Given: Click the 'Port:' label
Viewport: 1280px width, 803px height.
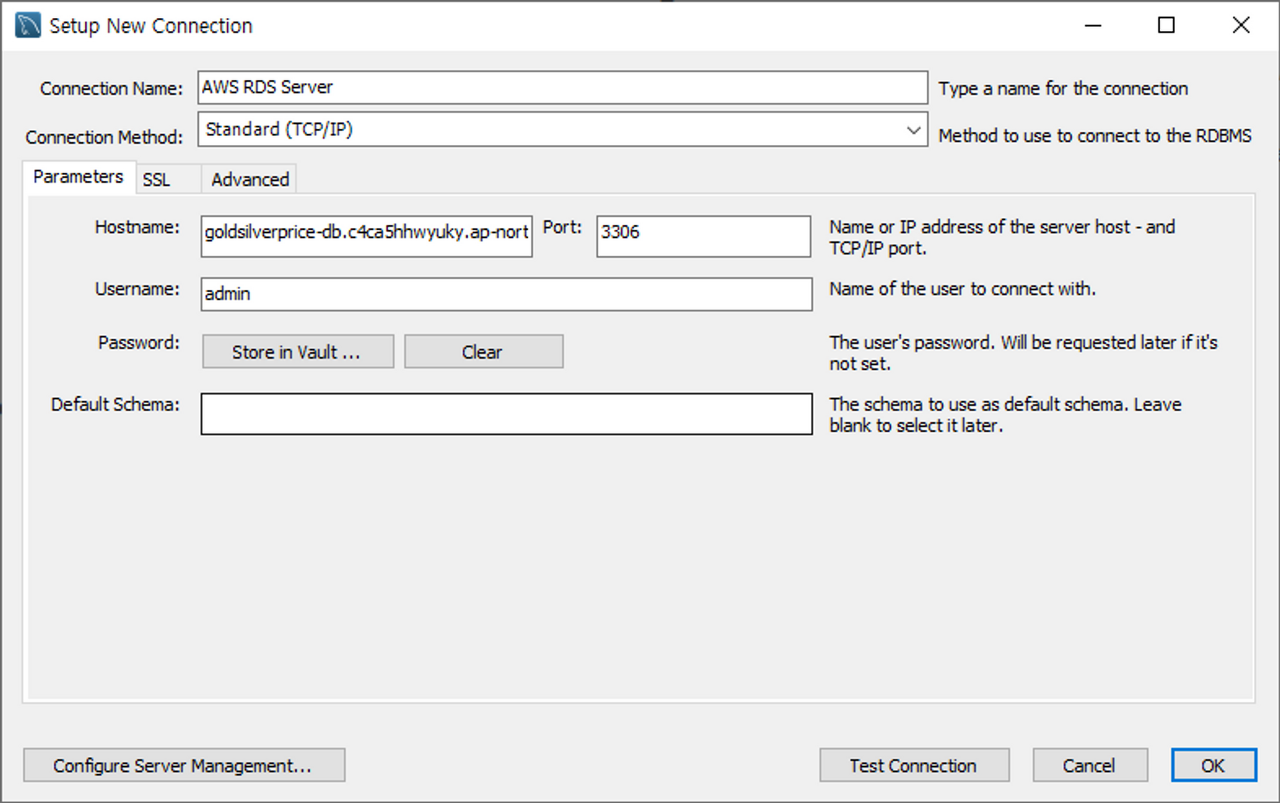Looking at the screenshot, I should click(562, 227).
